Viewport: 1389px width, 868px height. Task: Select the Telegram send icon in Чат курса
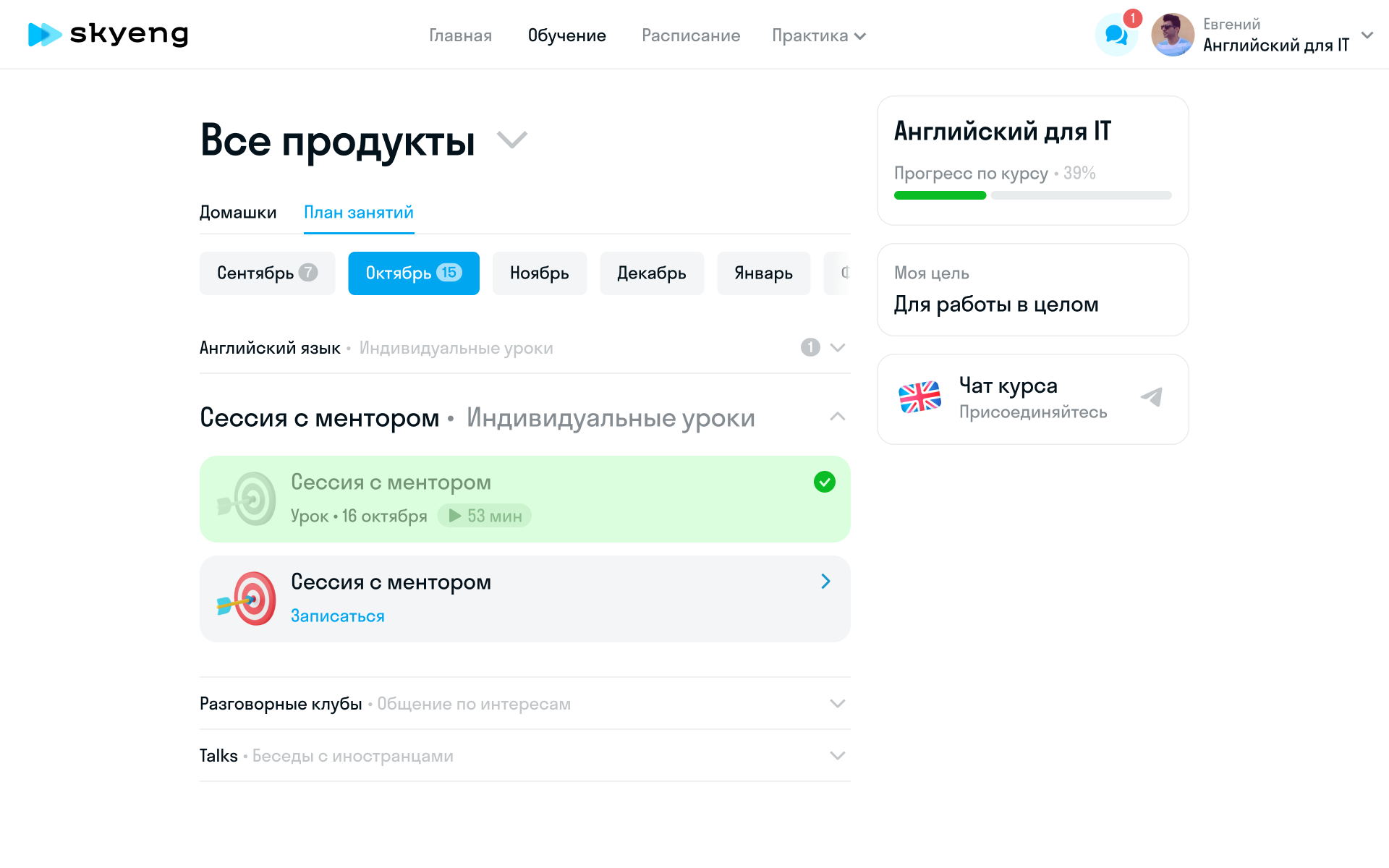point(1152,397)
